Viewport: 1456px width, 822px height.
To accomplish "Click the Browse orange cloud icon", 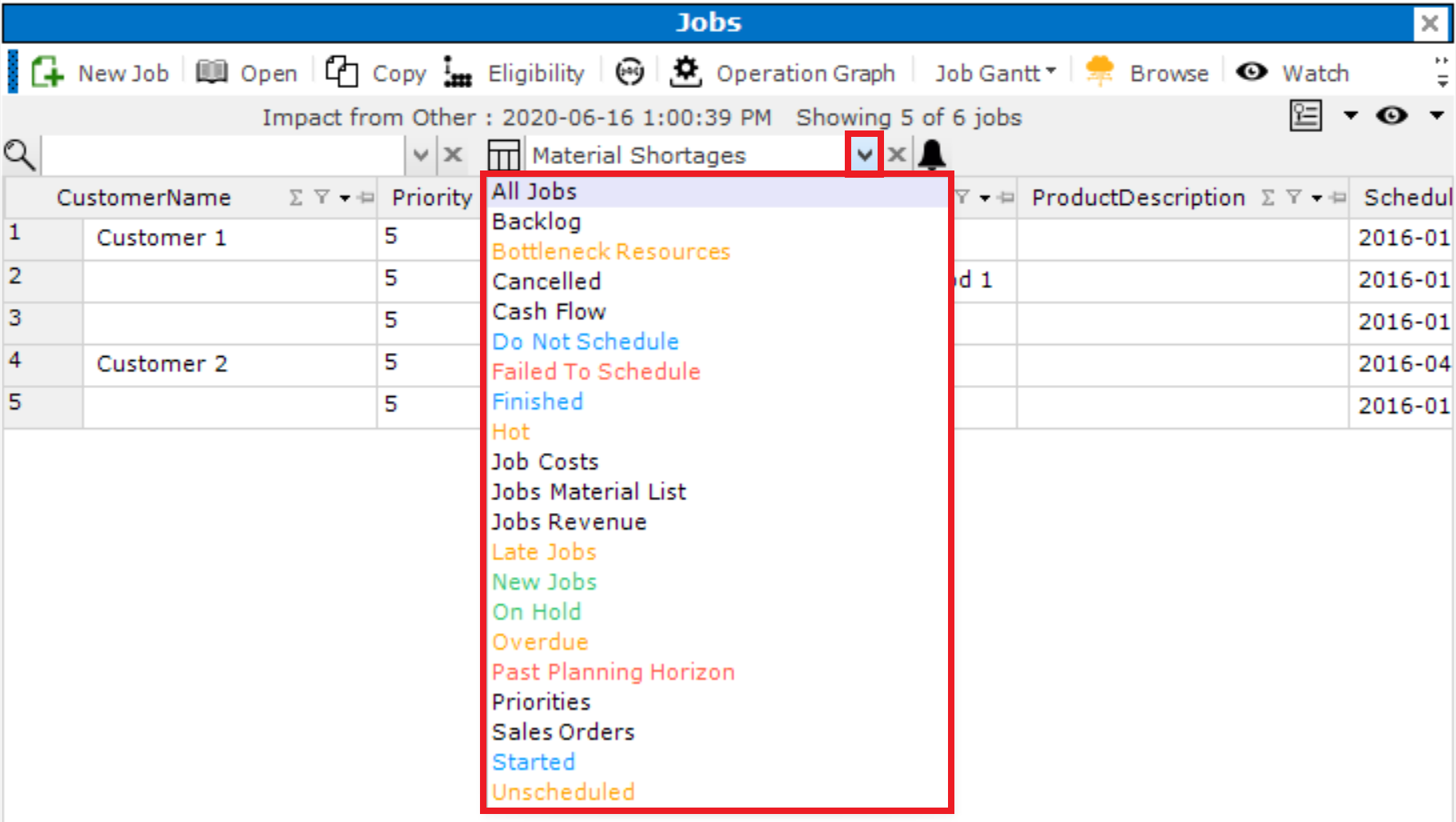I will (x=1100, y=71).
